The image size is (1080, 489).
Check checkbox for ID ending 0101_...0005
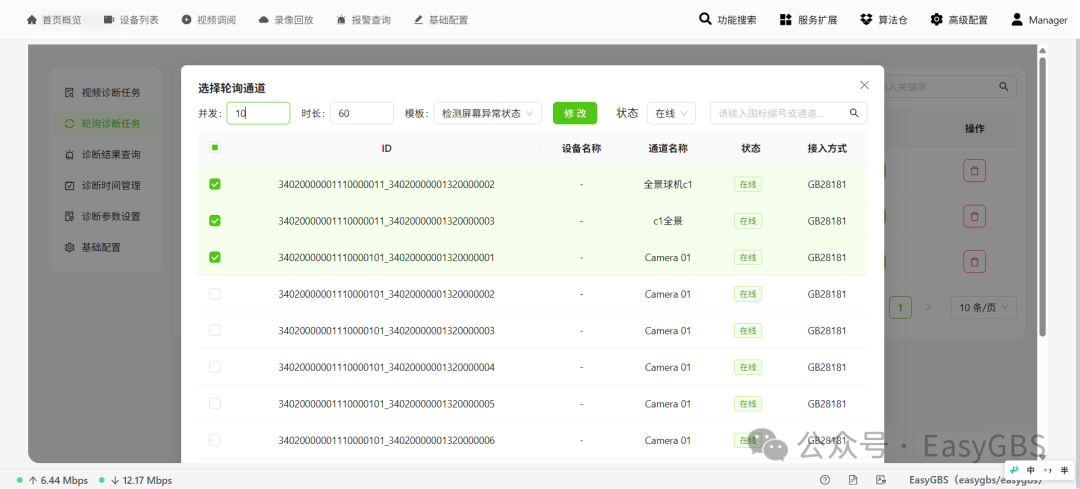coord(215,403)
